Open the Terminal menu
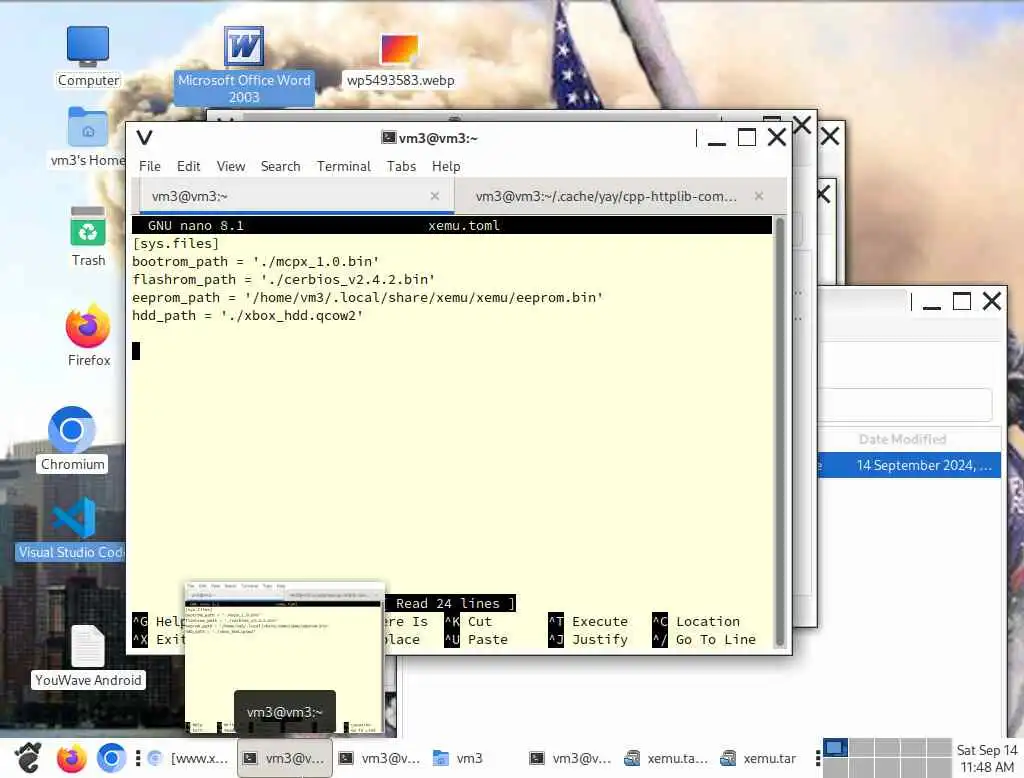The width and height of the screenshot is (1024, 778). tap(344, 167)
